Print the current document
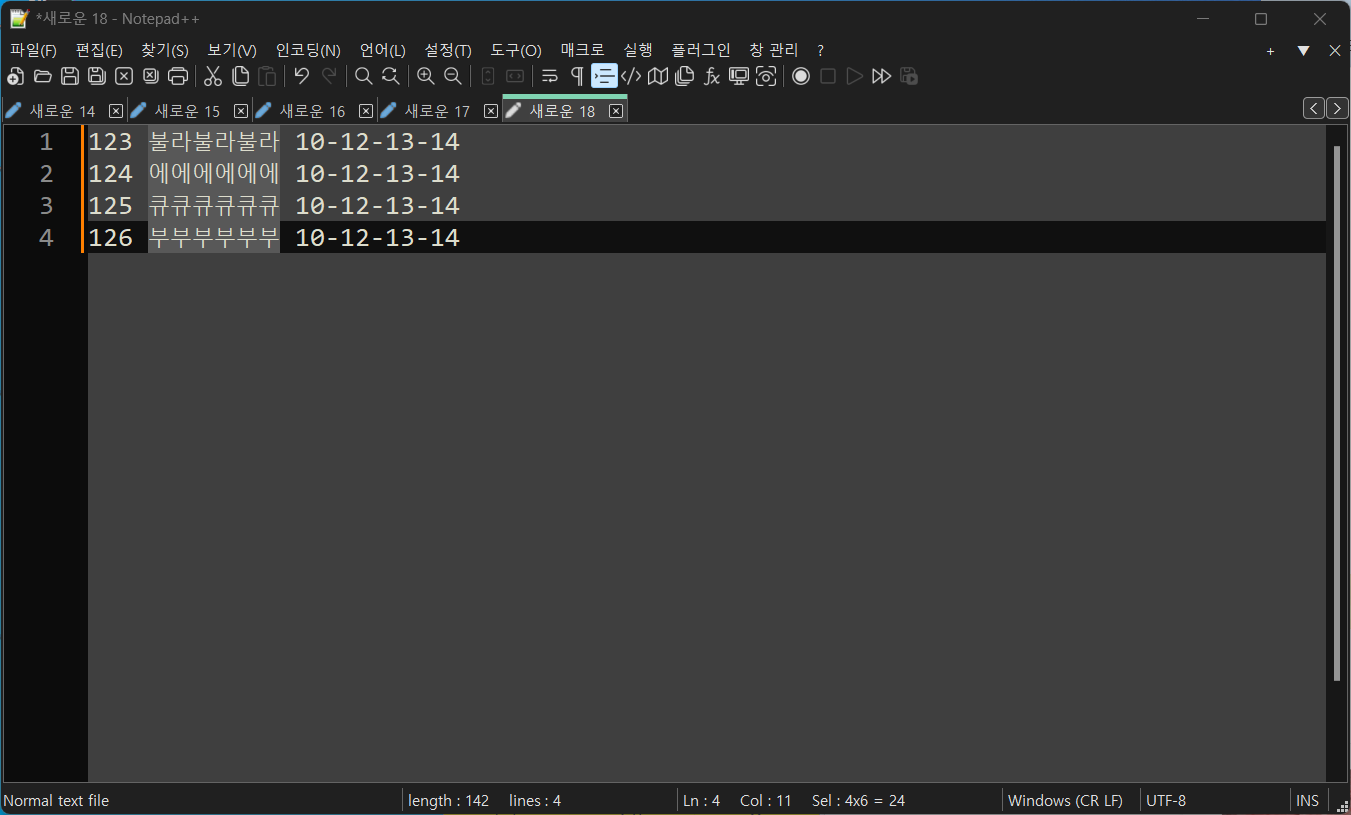The image size is (1351, 815). tap(177, 76)
